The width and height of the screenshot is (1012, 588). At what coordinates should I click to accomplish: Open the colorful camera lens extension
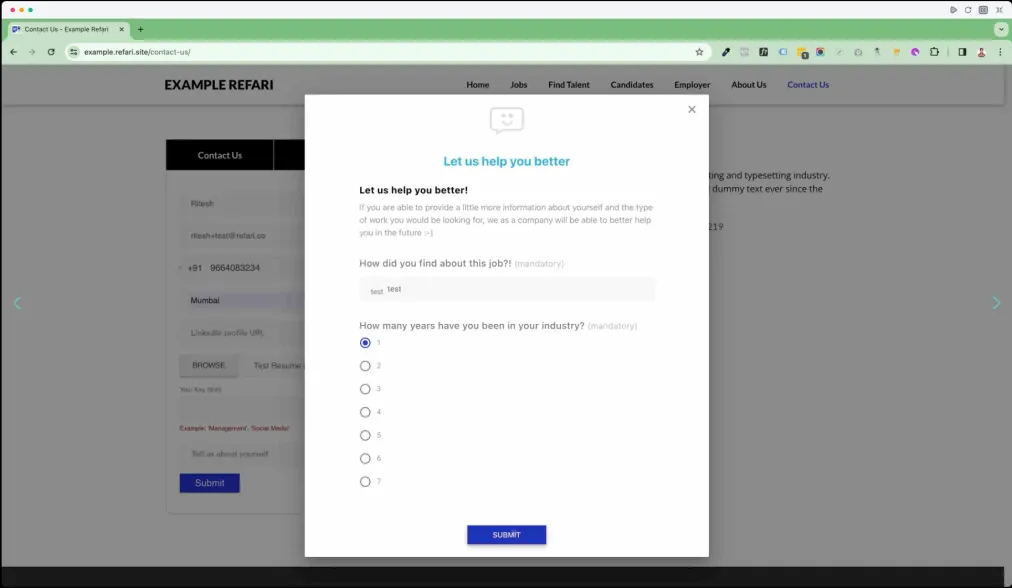(820, 52)
